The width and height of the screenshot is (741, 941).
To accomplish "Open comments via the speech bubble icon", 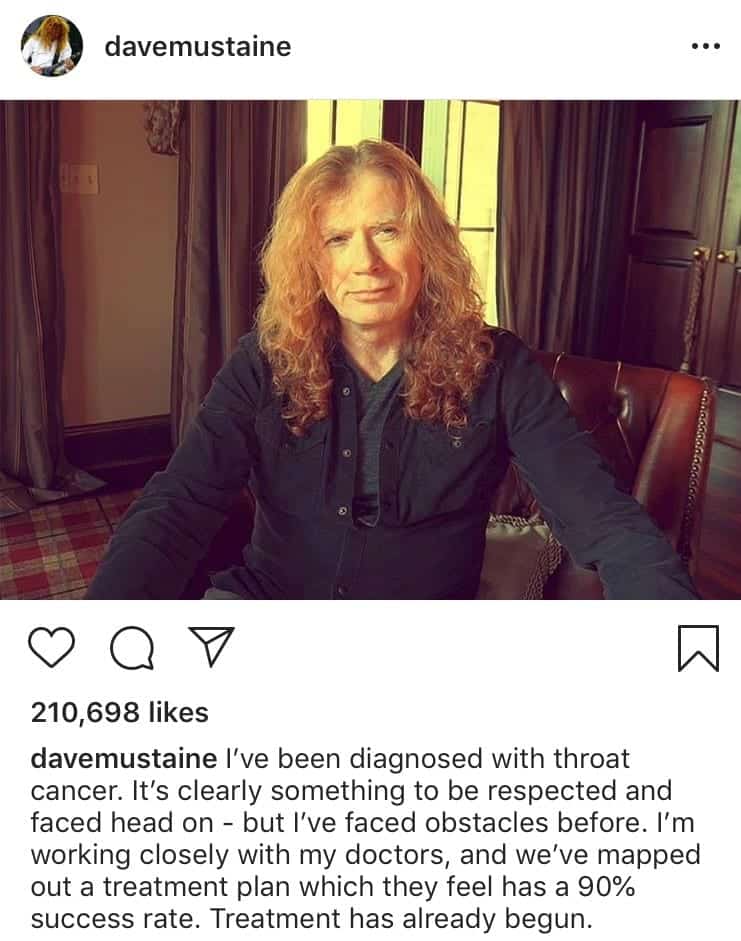I will [x=132, y=648].
